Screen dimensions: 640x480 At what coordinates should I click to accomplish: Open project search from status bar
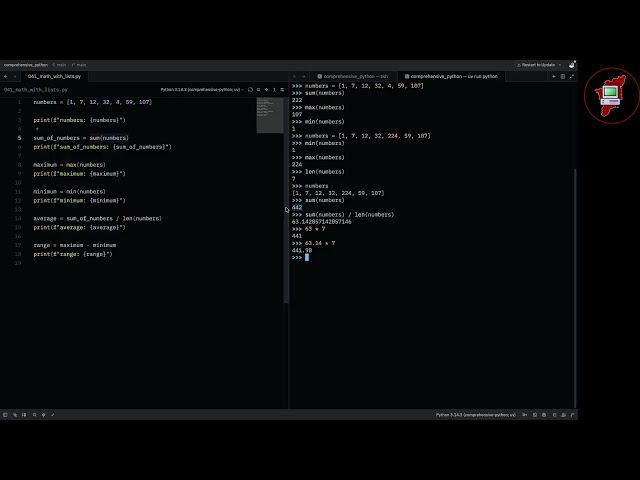35,415
